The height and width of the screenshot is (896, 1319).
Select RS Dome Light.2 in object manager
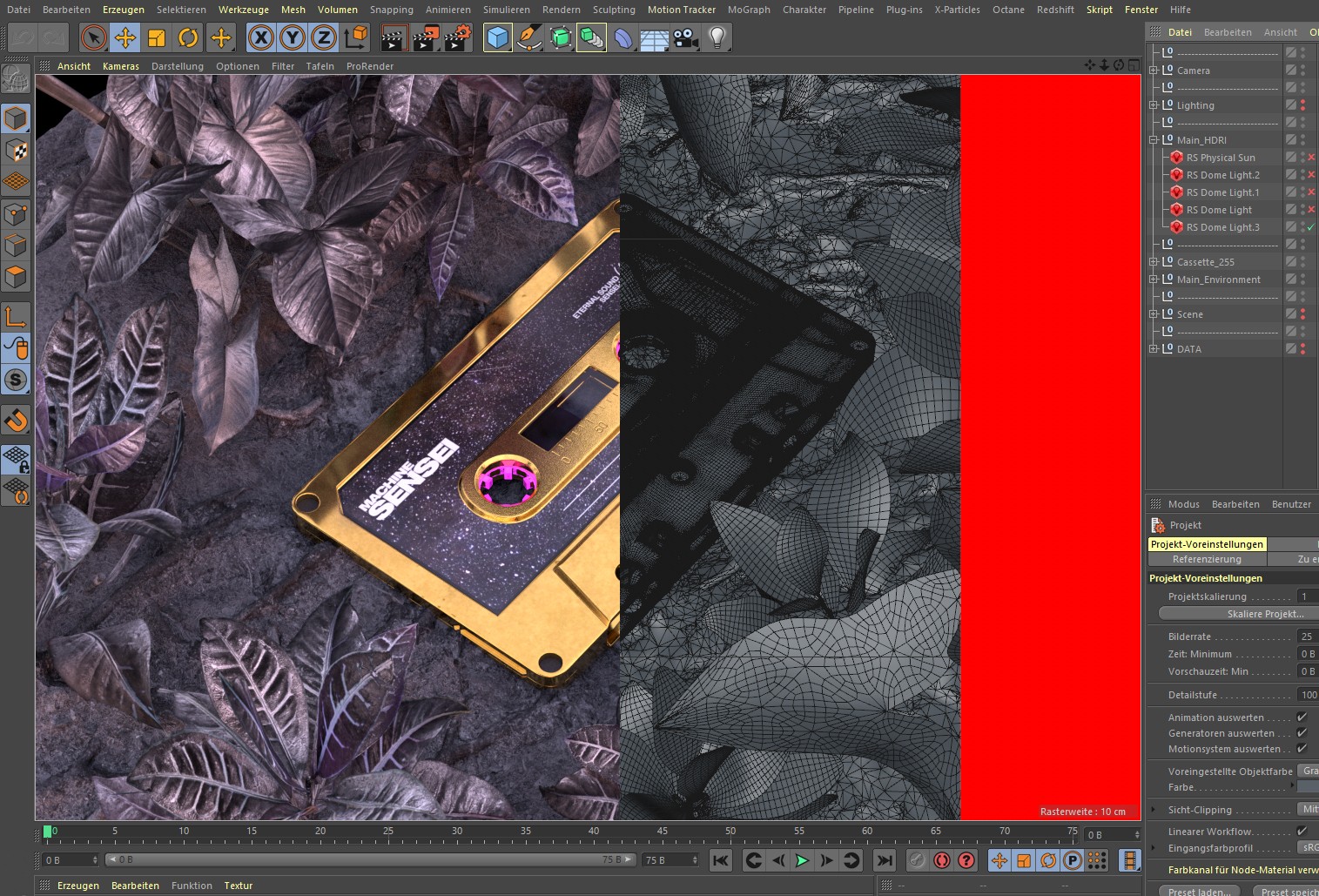click(x=1222, y=175)
